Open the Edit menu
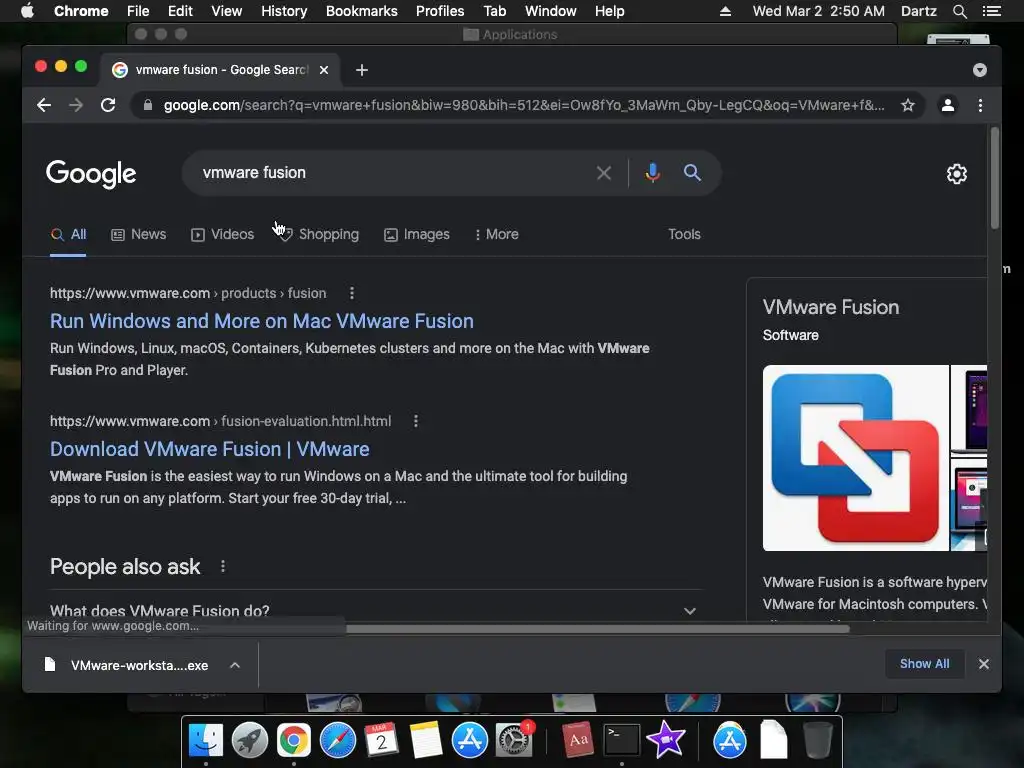1024x768 pixels. (180, 11)
